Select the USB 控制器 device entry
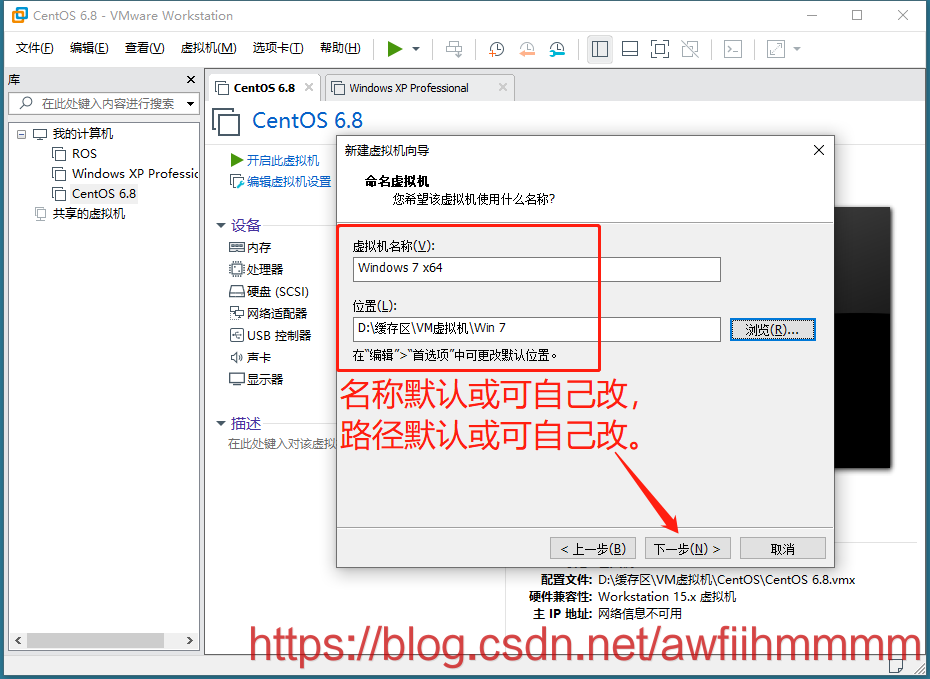The width and height of the screenshot is (930, 679). (x=279, y=335)
